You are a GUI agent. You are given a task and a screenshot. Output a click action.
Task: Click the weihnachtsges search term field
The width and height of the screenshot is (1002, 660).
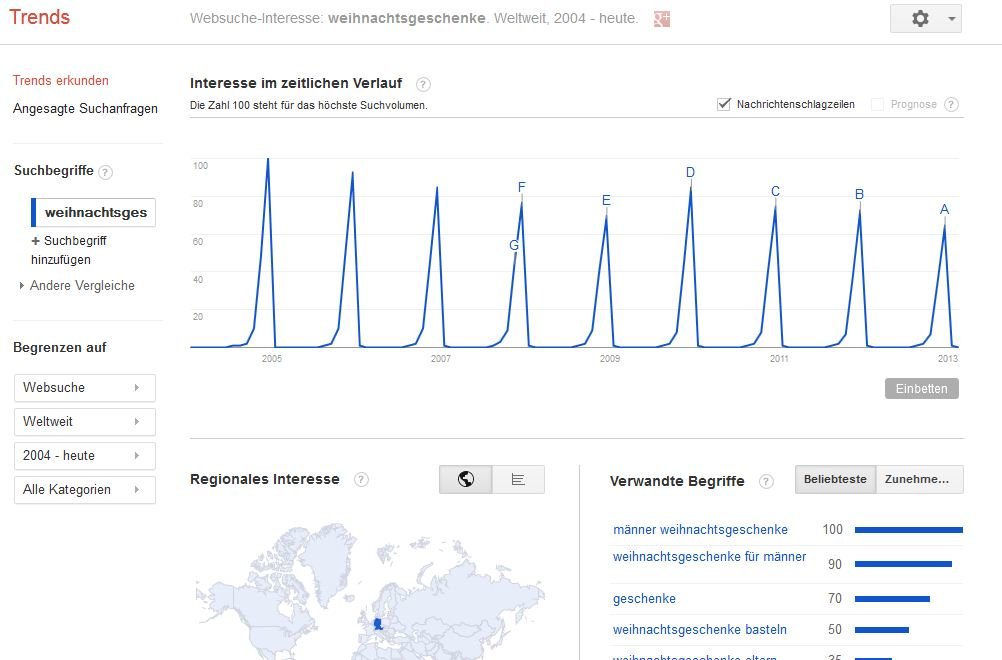(x=93, y=213)
